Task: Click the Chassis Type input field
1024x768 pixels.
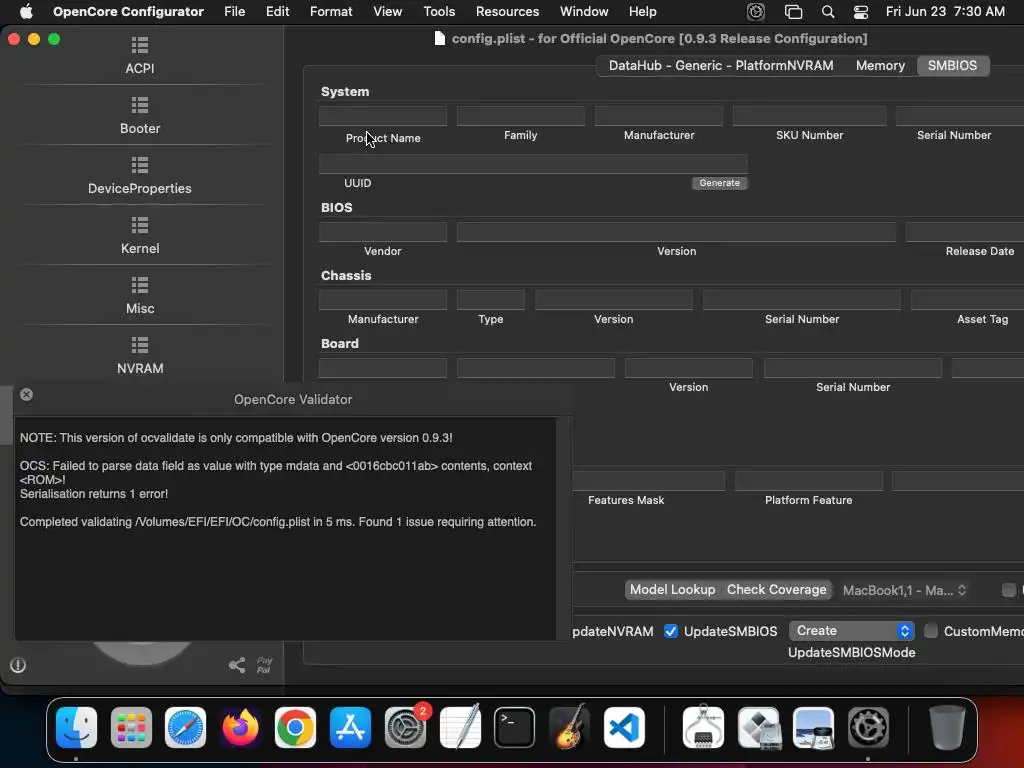Action: (x=490, y=300)
